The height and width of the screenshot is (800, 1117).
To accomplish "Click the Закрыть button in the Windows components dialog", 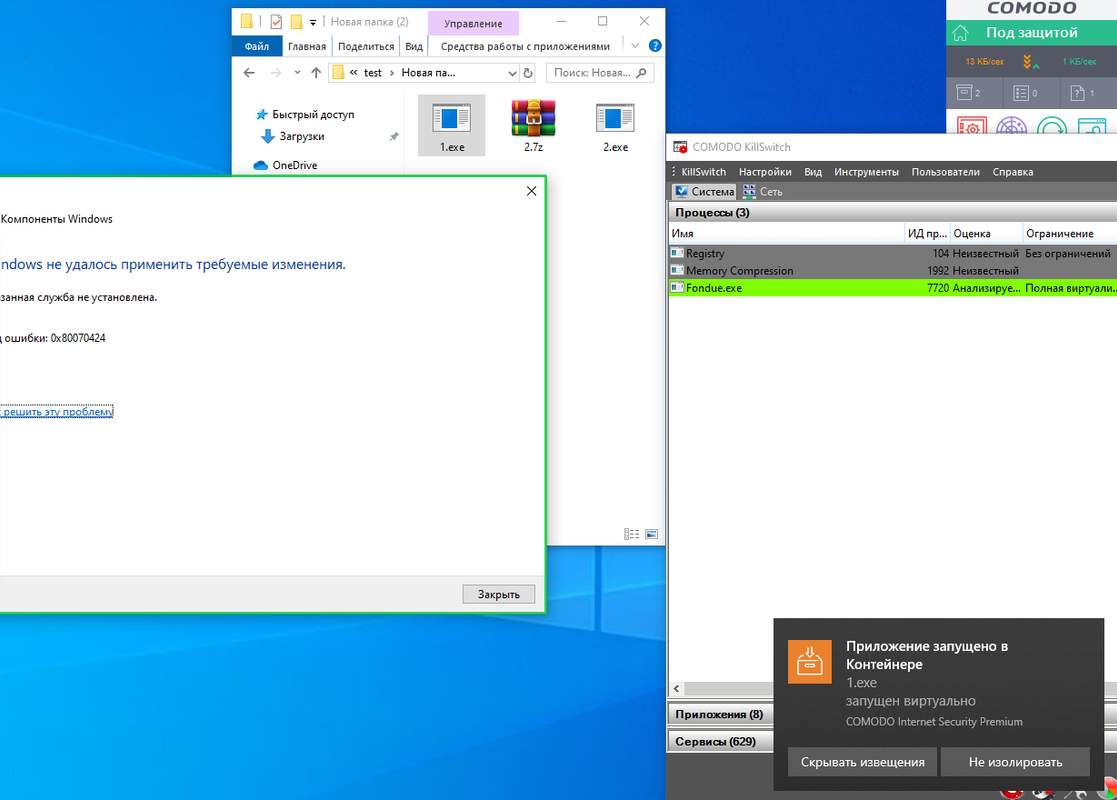I will [498, 593].
